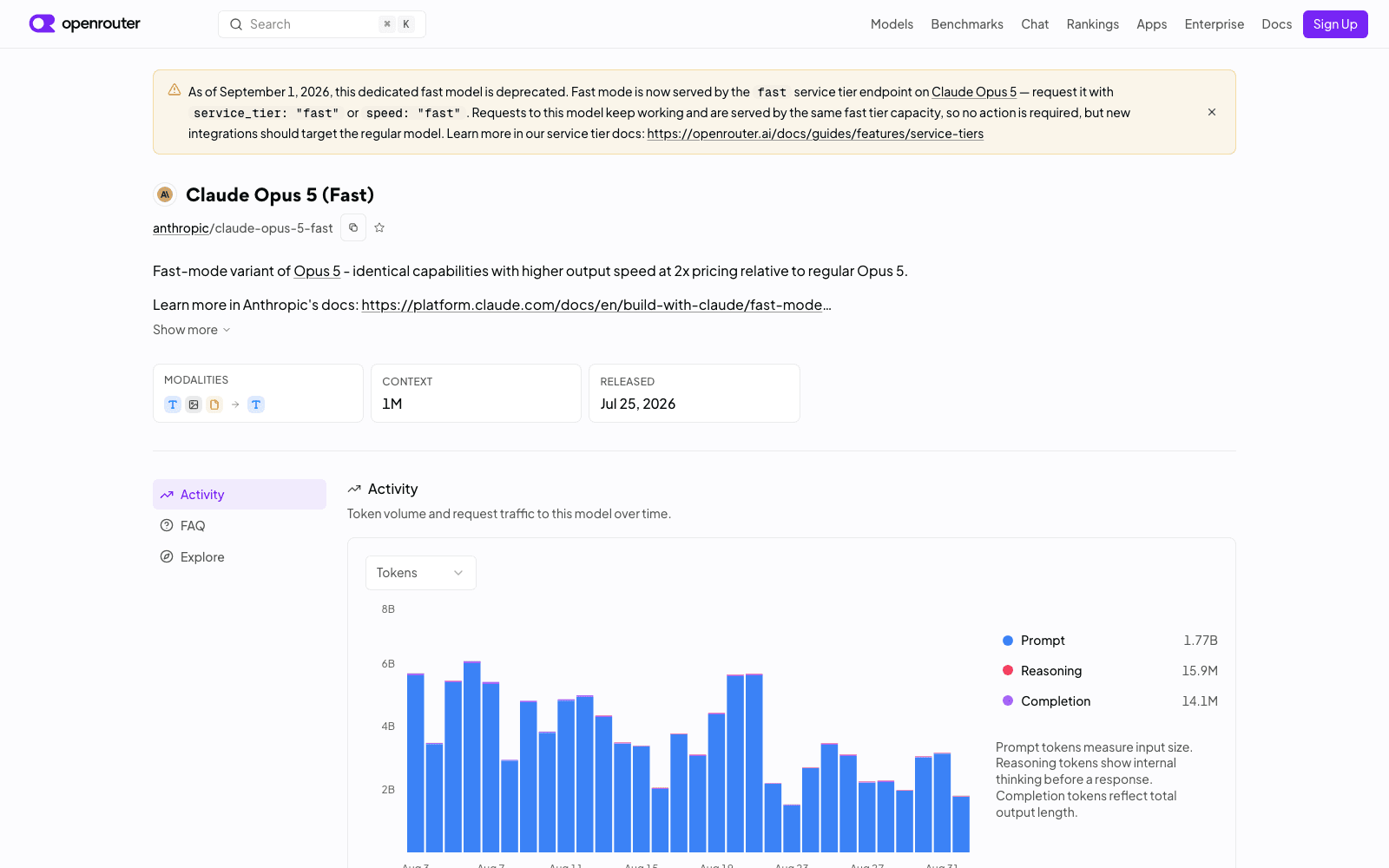Click the 8B y-axis label
Viewport: 1389px width, 868px height.
[x=388, y=609]
